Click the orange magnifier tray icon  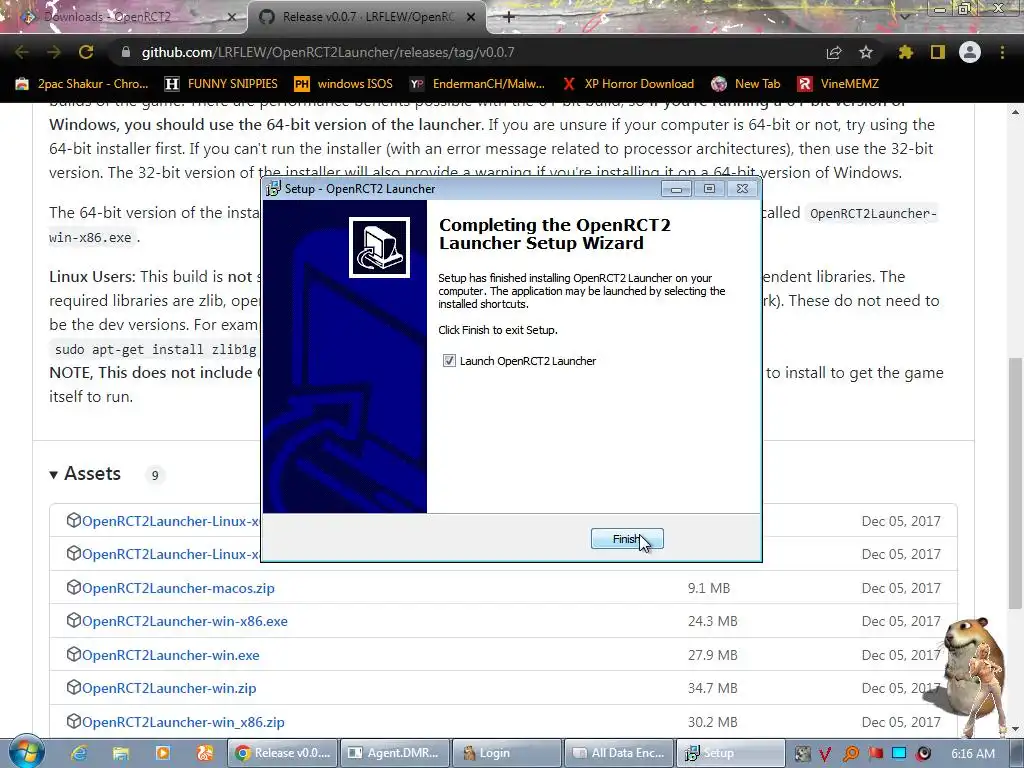coord(850,754)
